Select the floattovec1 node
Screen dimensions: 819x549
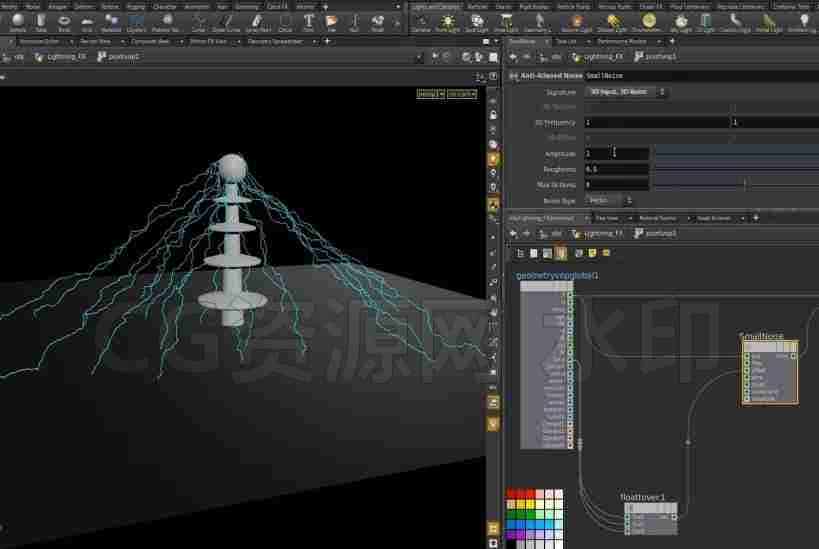click(x=651, y=519)
